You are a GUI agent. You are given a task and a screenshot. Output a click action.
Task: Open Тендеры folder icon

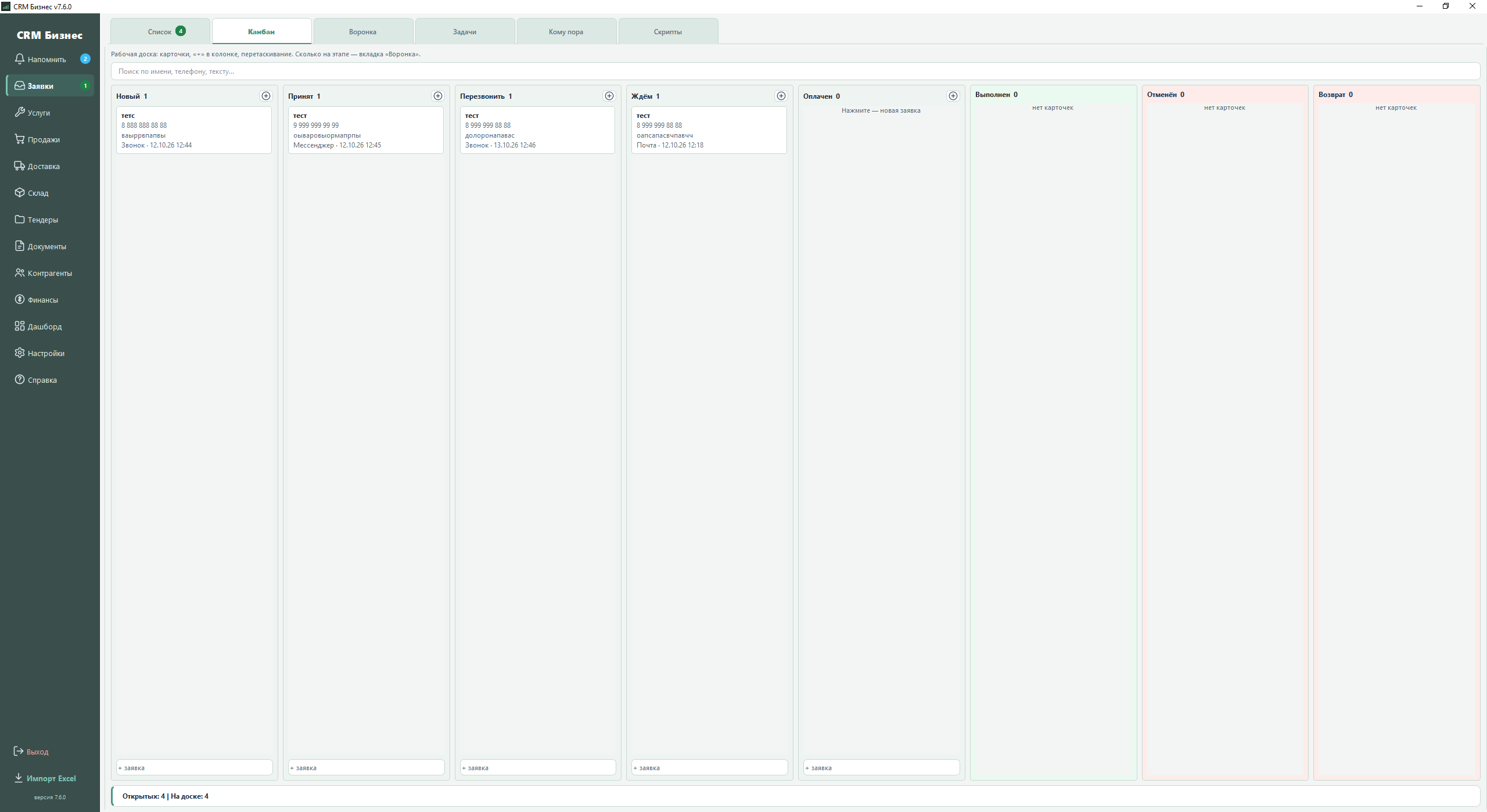(x=20, y=219)
